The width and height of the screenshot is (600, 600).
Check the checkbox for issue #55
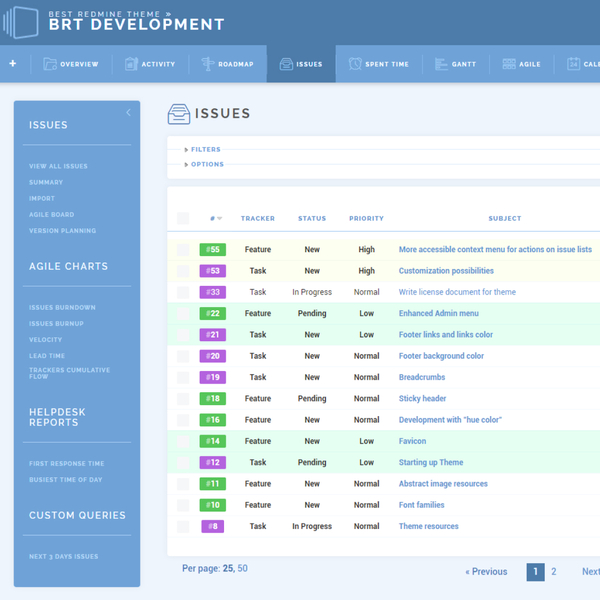183,250
